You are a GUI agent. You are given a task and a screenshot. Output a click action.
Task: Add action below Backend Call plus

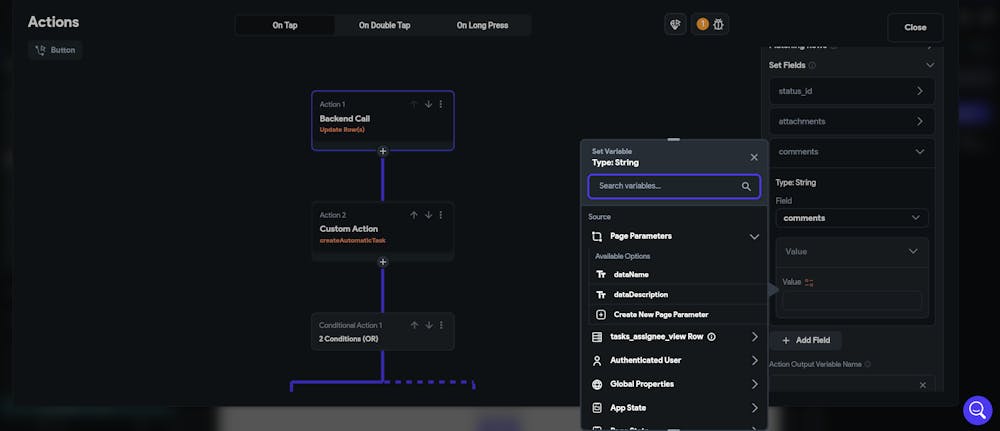[x=383, y=151]
